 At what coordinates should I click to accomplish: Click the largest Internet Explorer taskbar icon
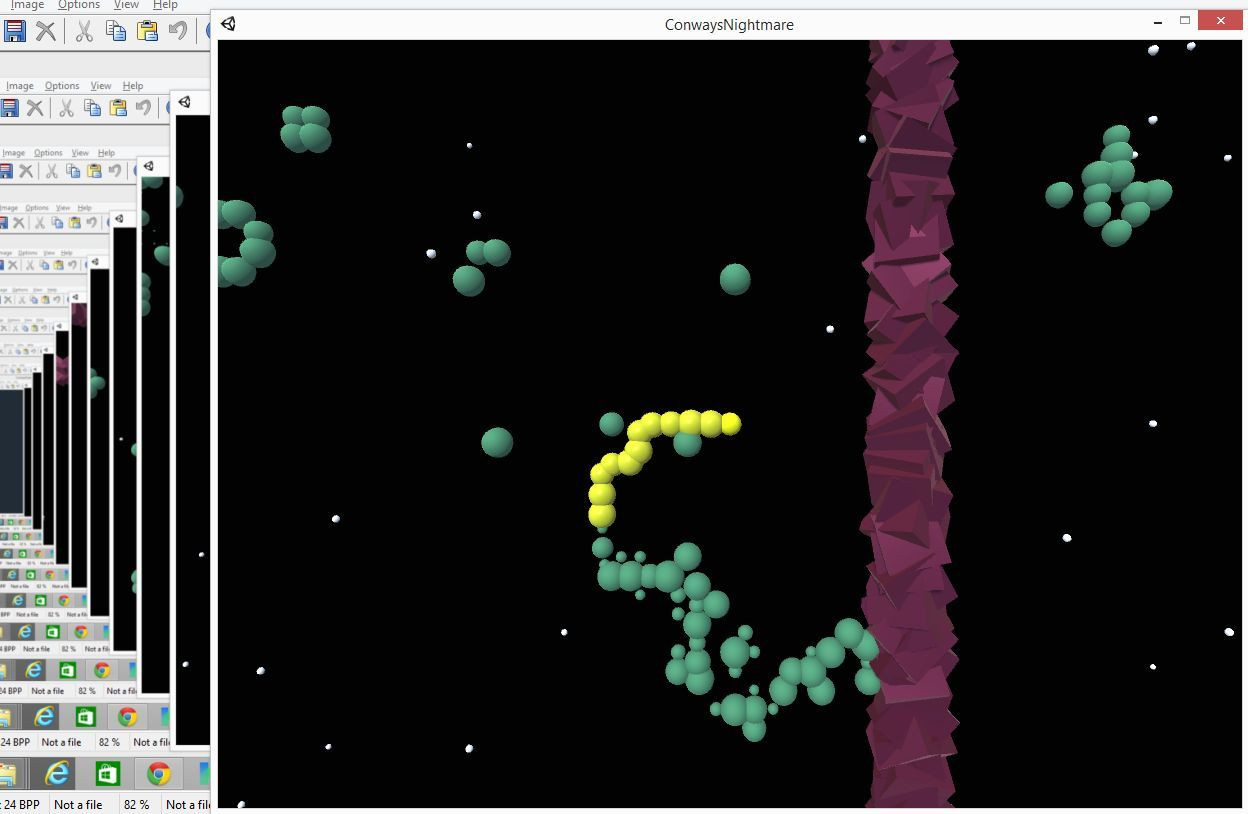(57, 773)
